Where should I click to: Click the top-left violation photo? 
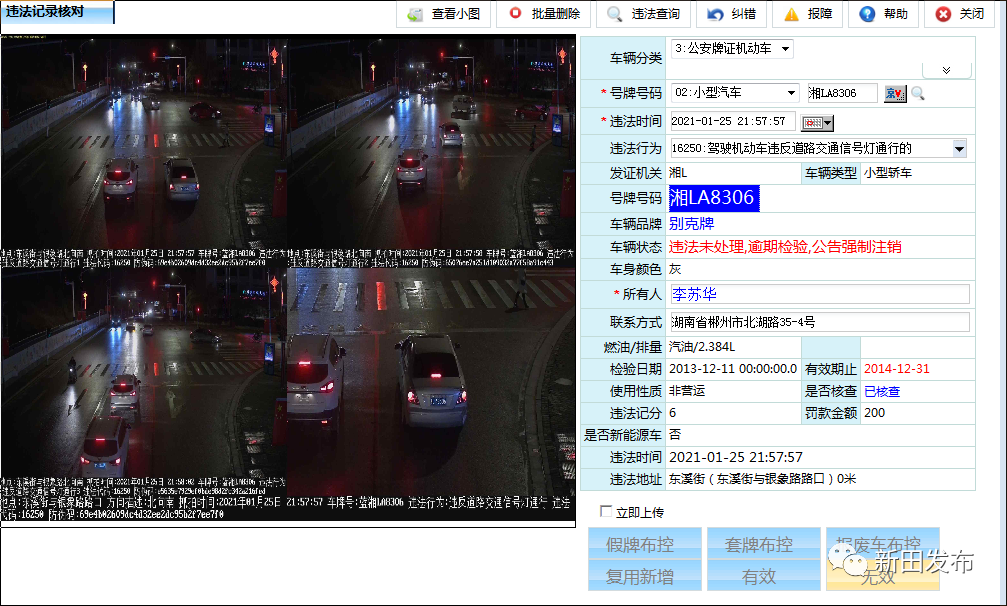click(144, 150)
